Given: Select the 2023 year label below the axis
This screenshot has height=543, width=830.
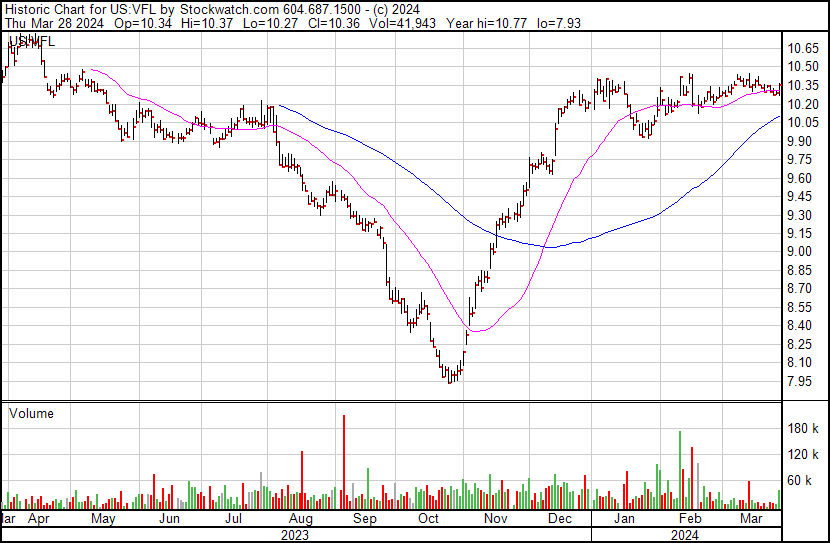Looking at the screenshot, I should click(x=295, y=534).
